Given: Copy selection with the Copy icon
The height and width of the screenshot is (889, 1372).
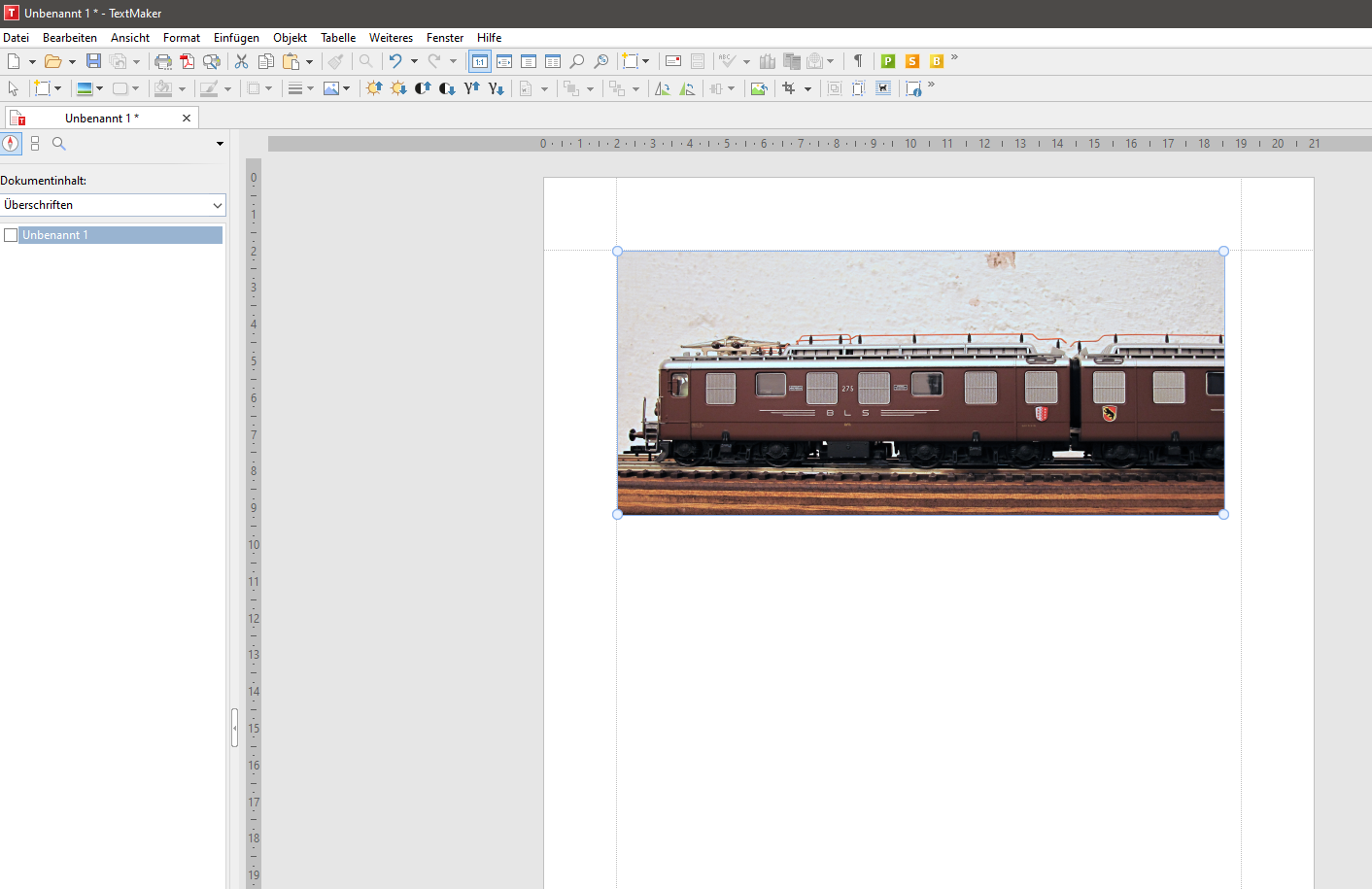Looking at the screenshot, I should [x=265, y=61].
